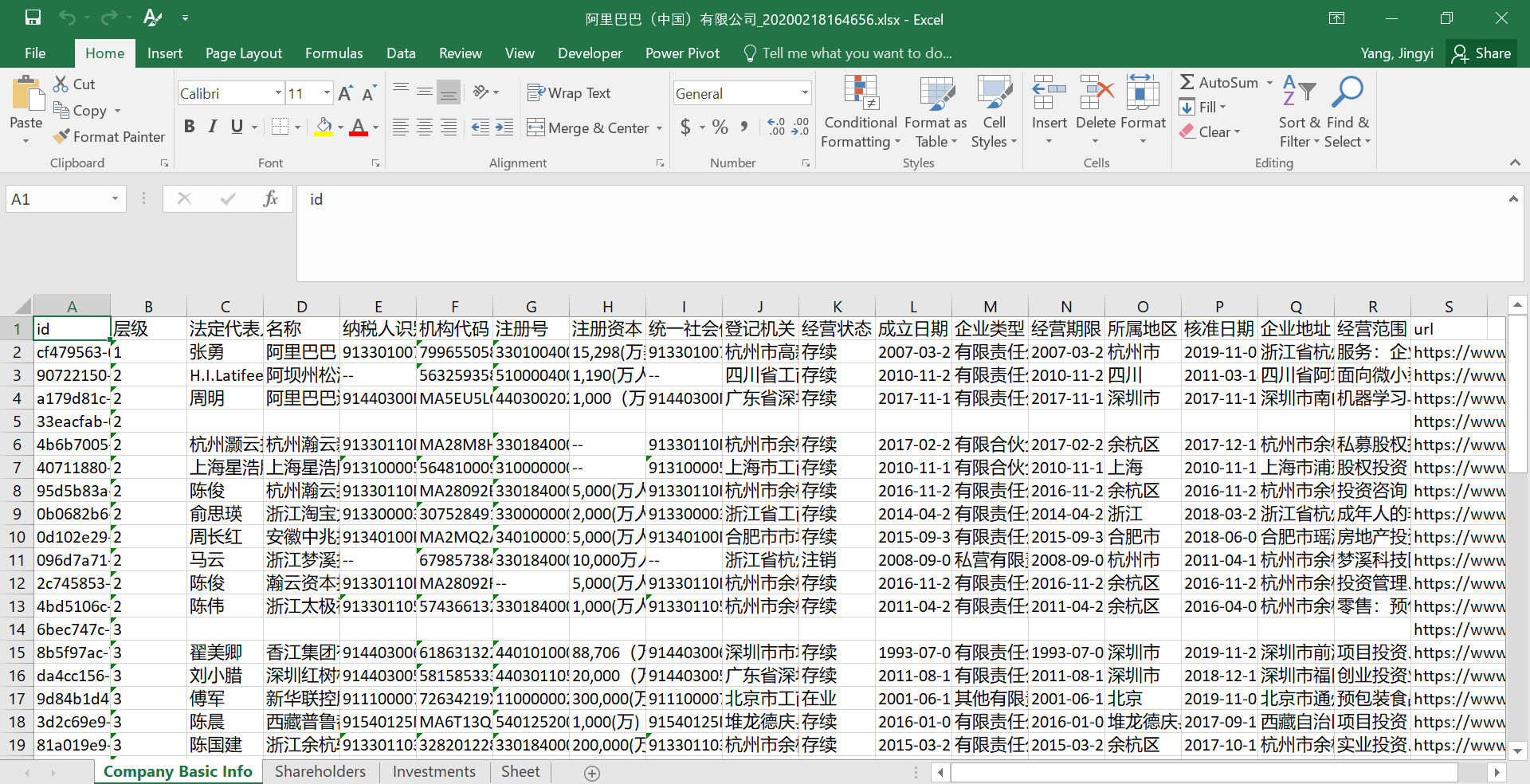Click the Tell me search box

tap(848, 53)
